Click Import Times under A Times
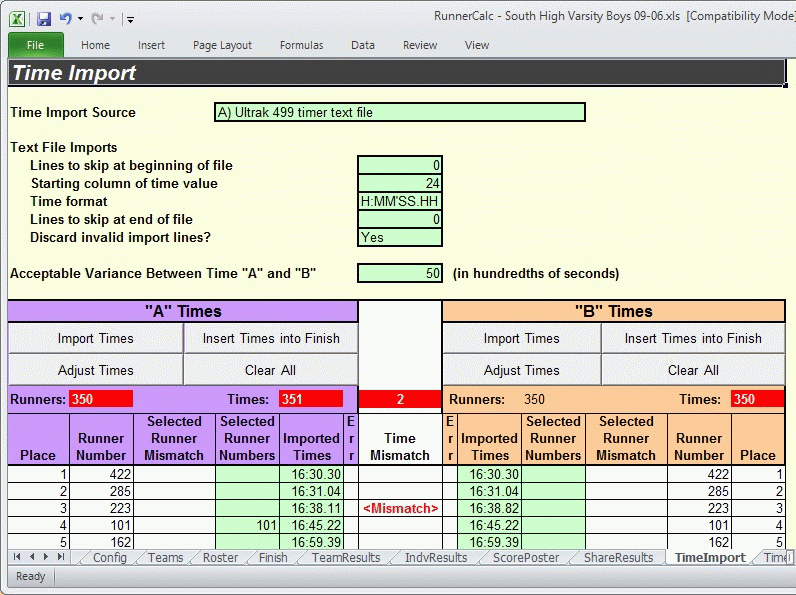Viewport: 796px width, 595px height. tap(95, 338)
